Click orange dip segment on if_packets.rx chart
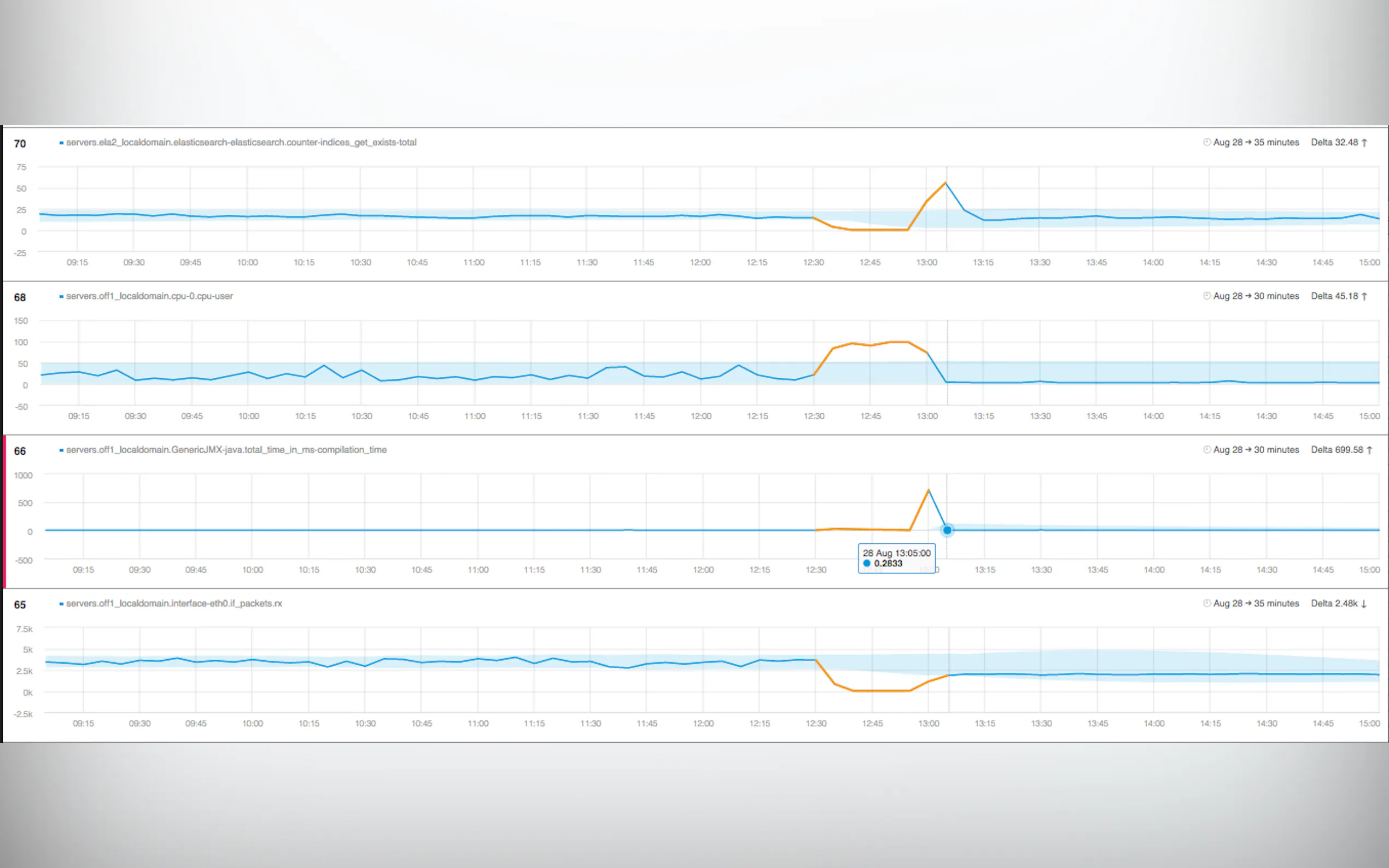Screen dimensions: 1389x868 882,690
